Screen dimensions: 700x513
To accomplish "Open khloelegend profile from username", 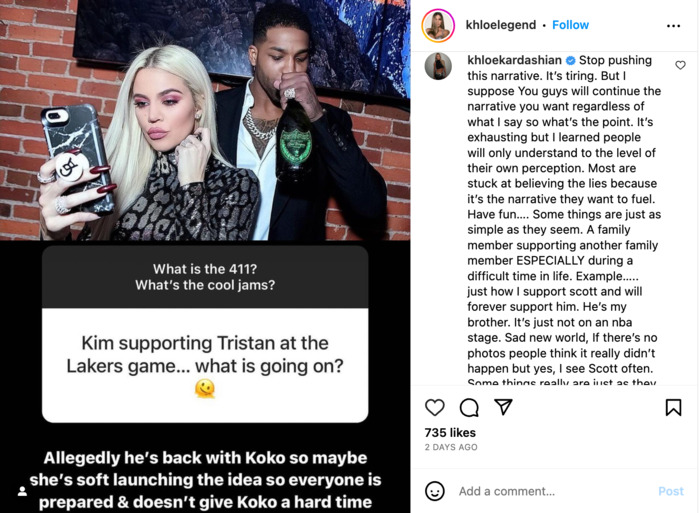I will pos(500,25).
